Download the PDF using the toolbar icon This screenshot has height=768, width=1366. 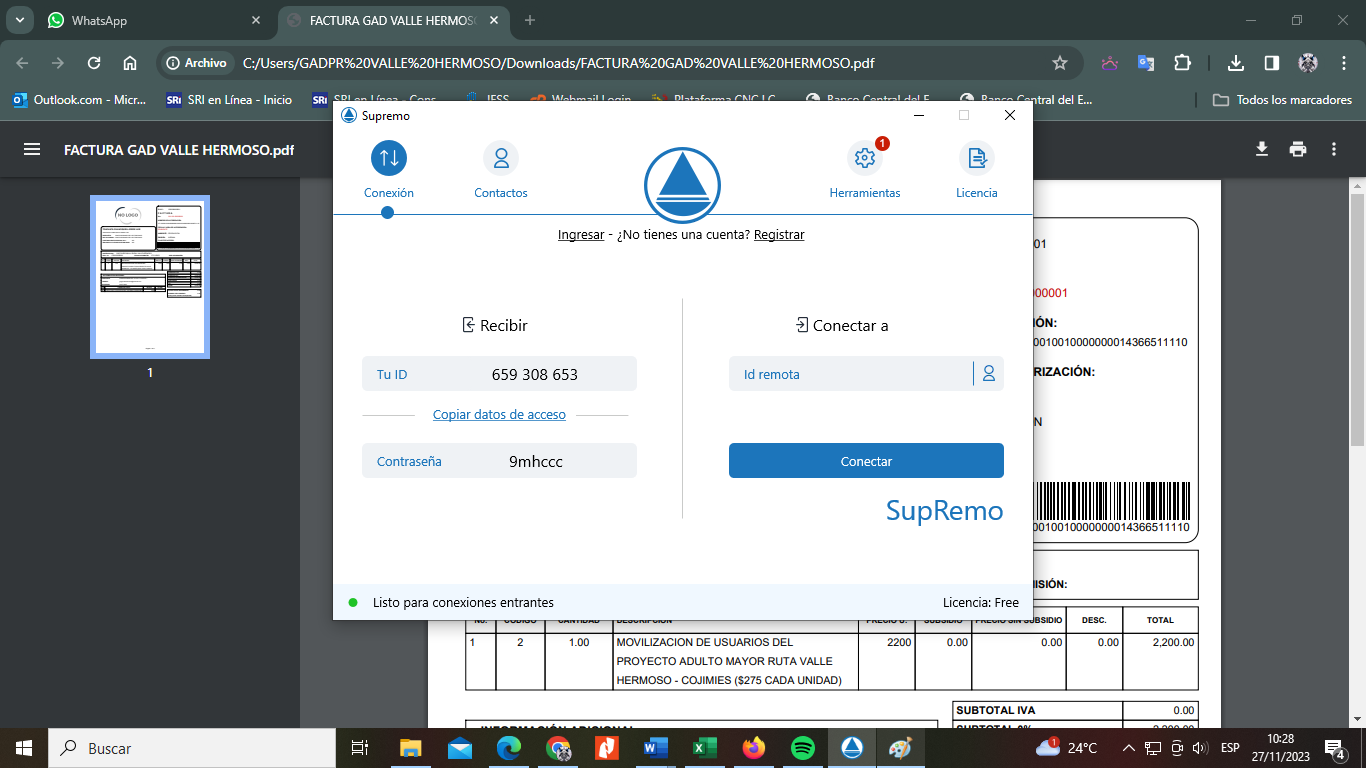(x=1262, y=150)
